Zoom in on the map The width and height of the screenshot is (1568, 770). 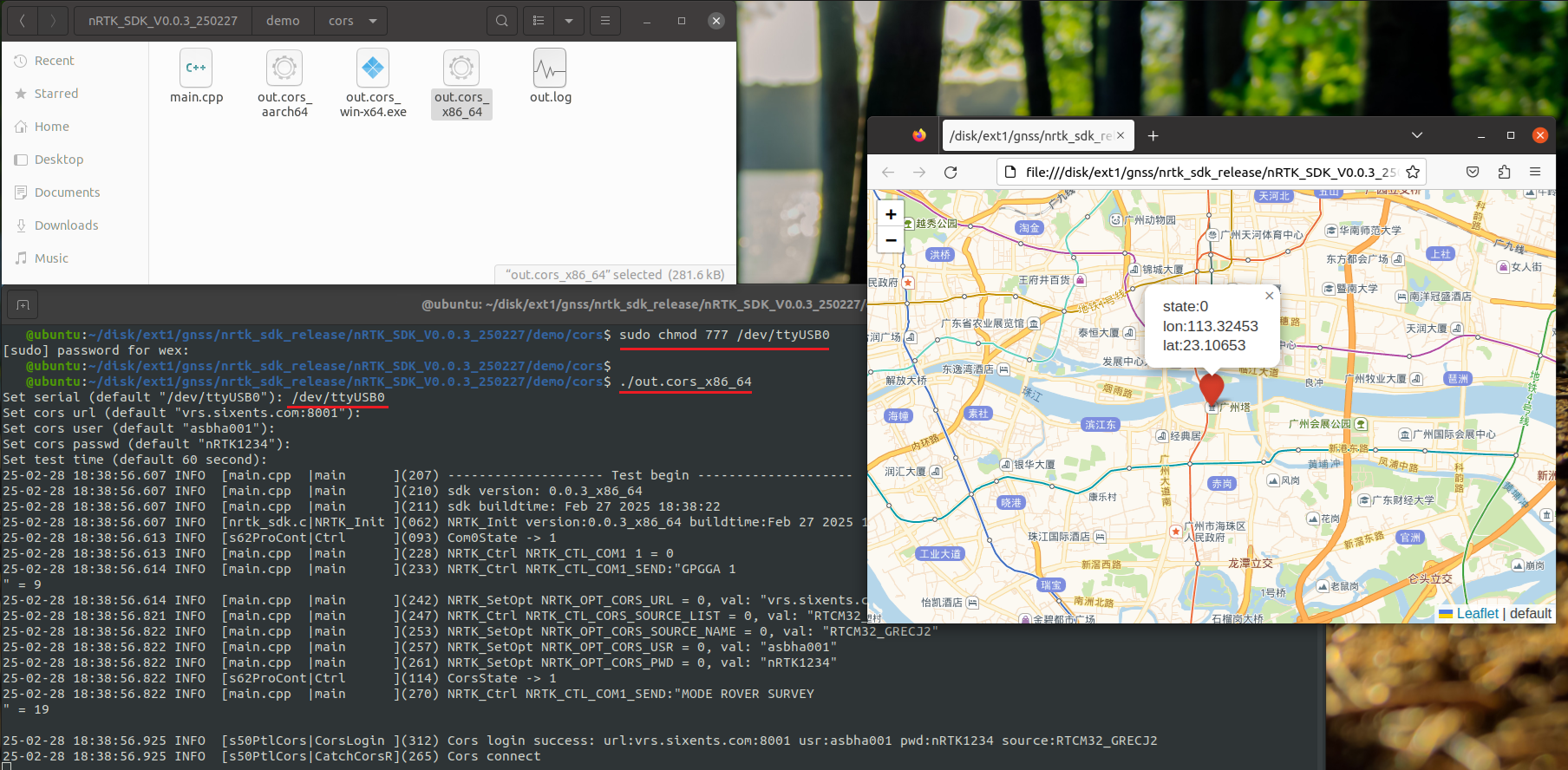(x=891, y=214)
